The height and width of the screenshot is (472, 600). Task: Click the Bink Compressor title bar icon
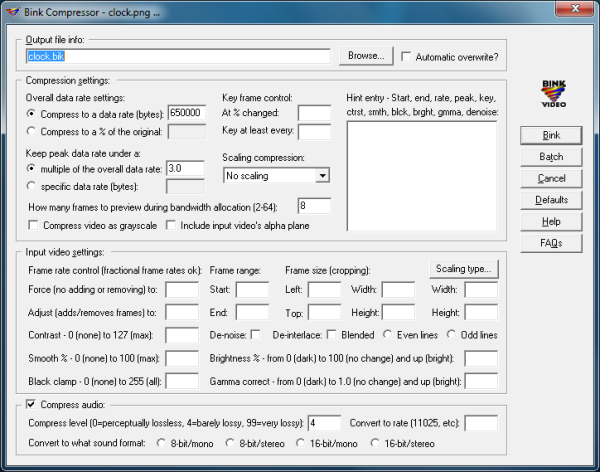point(13,12)
